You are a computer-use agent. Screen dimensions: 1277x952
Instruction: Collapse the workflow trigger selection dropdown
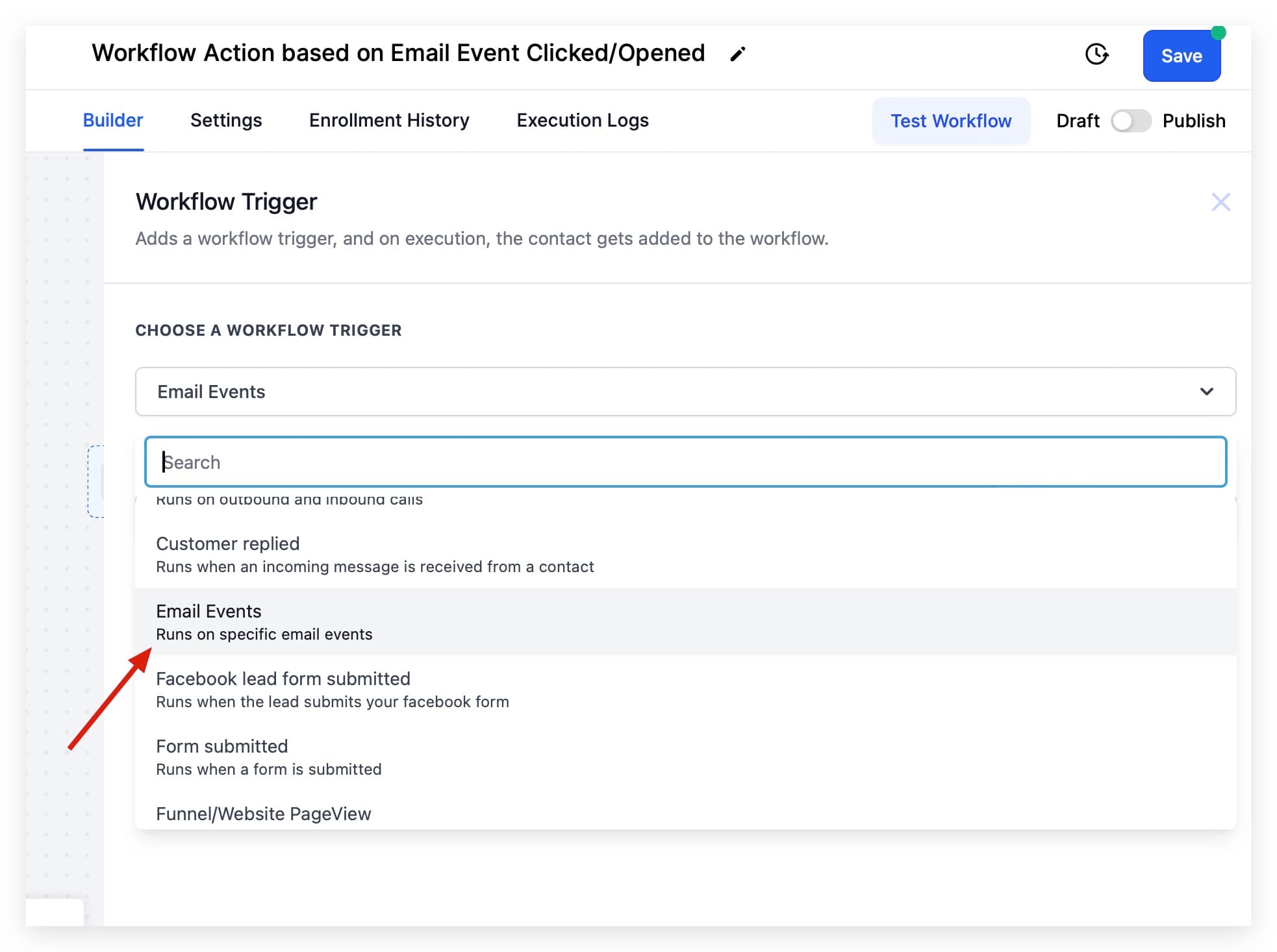coord(1206,391)
